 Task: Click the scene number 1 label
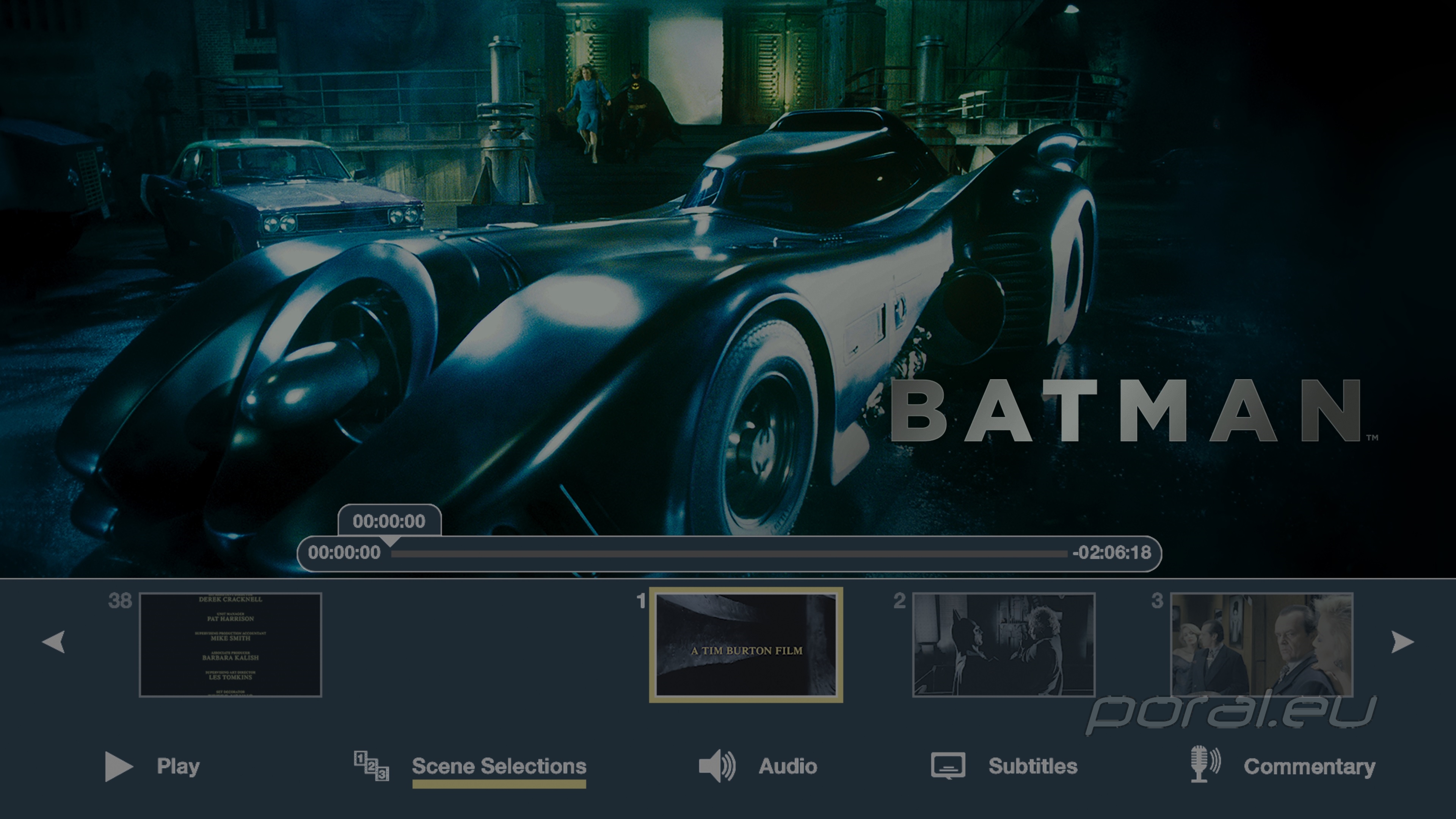[x=641, y=601]
